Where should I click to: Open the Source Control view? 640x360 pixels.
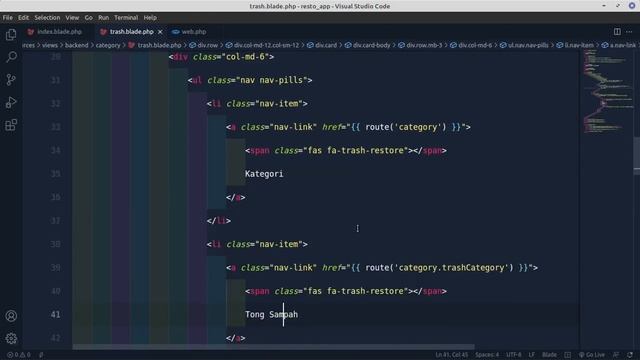pyautogui.click(x=11, y=80)
